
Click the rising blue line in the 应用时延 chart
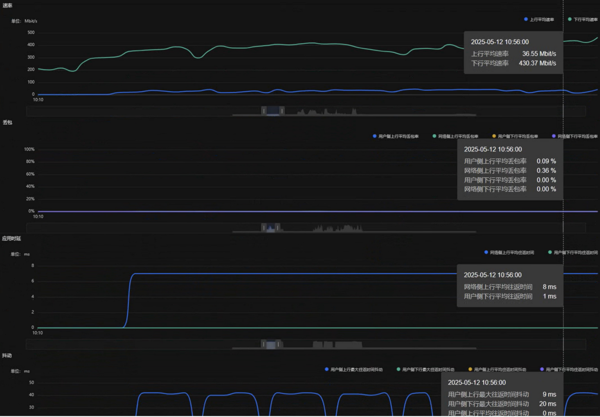point(128,300)
